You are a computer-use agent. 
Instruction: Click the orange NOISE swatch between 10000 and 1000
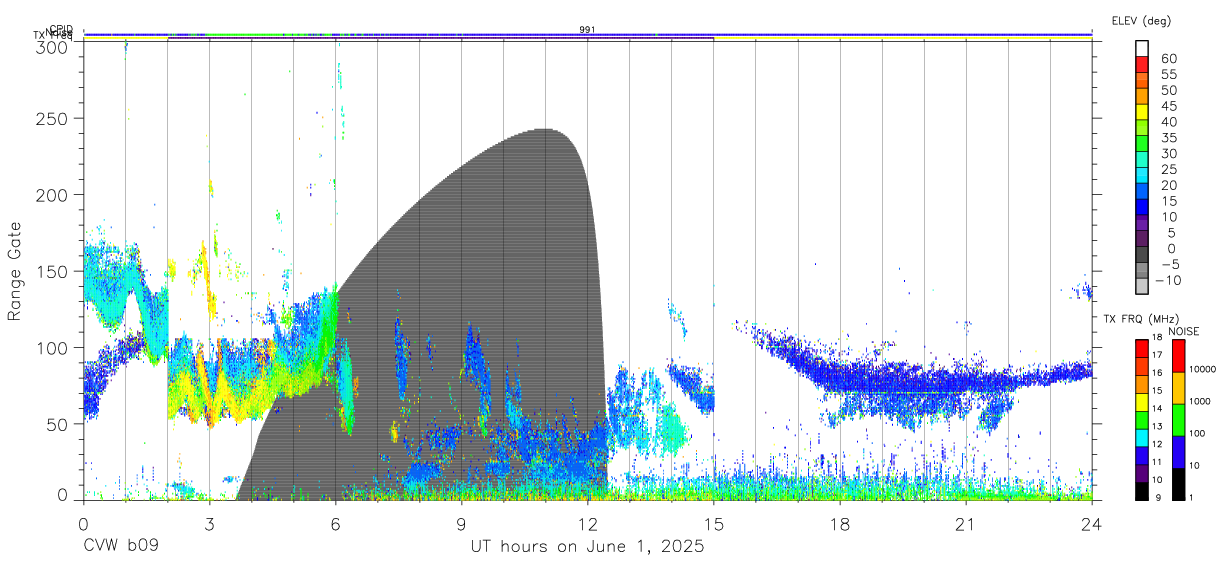pyautogui.click(x=1177, y=388)
